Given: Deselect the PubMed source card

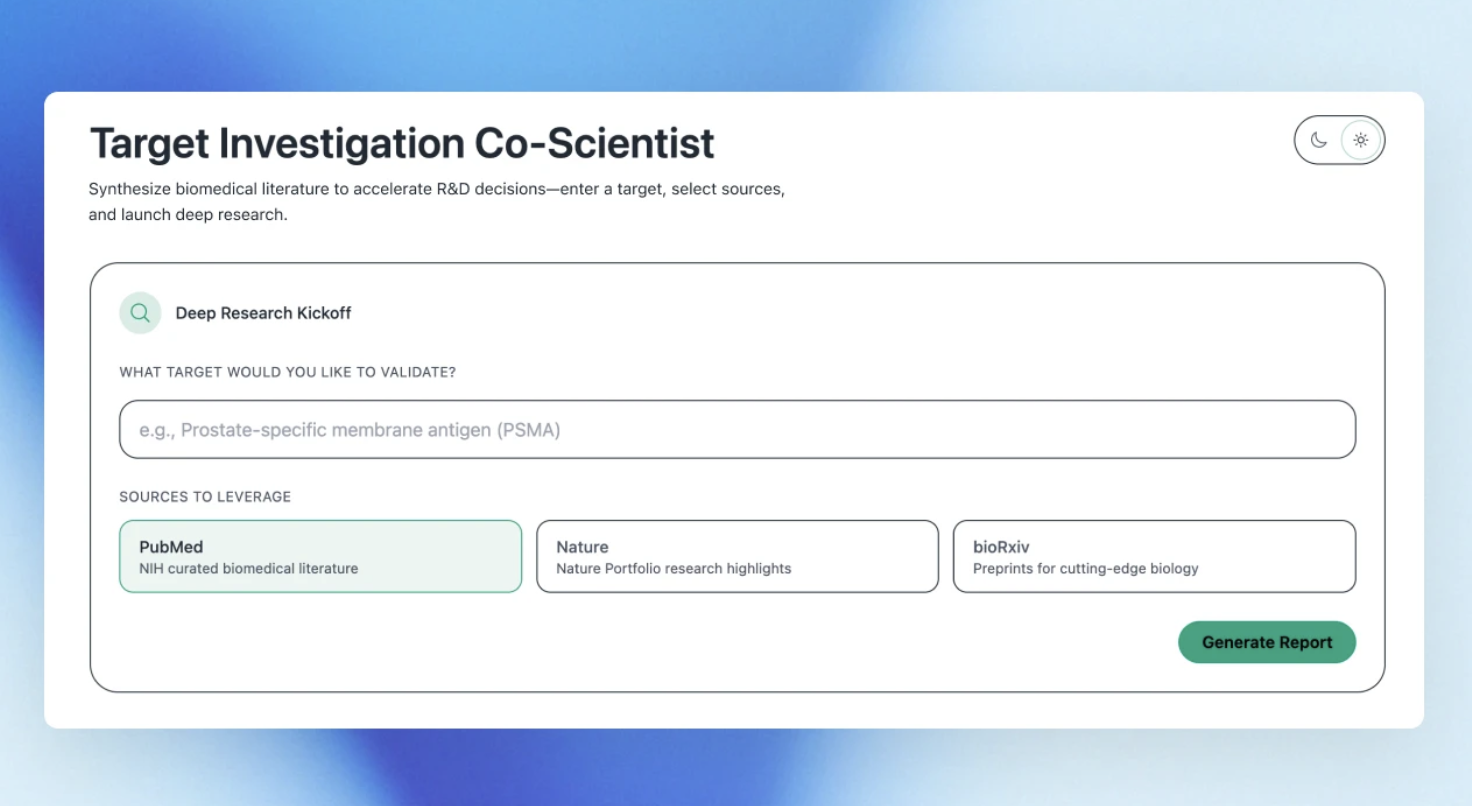Looking at the screenshot, I should (x=320, y=556).
